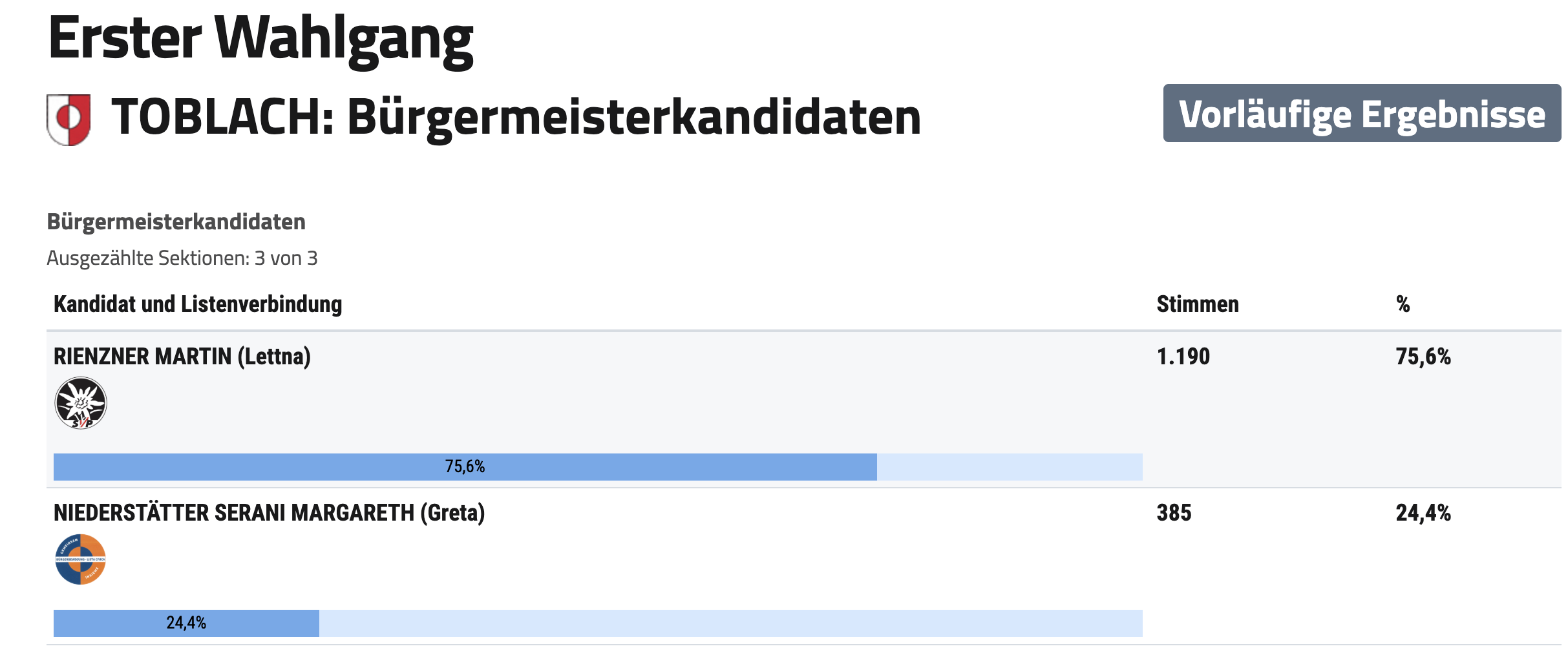This screenshot has height=655, width=1568.
Task: Sort by Kandidat und Listenverbindung column header
Action: 198,304
